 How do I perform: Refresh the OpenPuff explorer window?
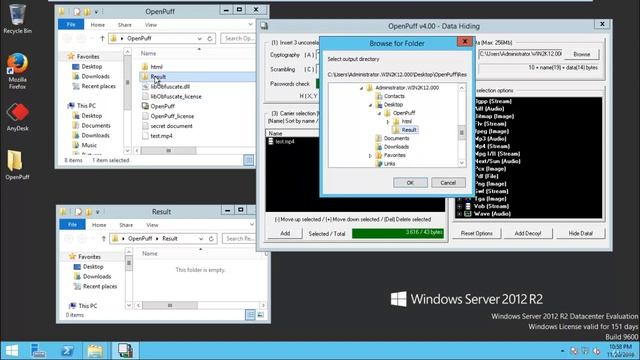(210, 38)
